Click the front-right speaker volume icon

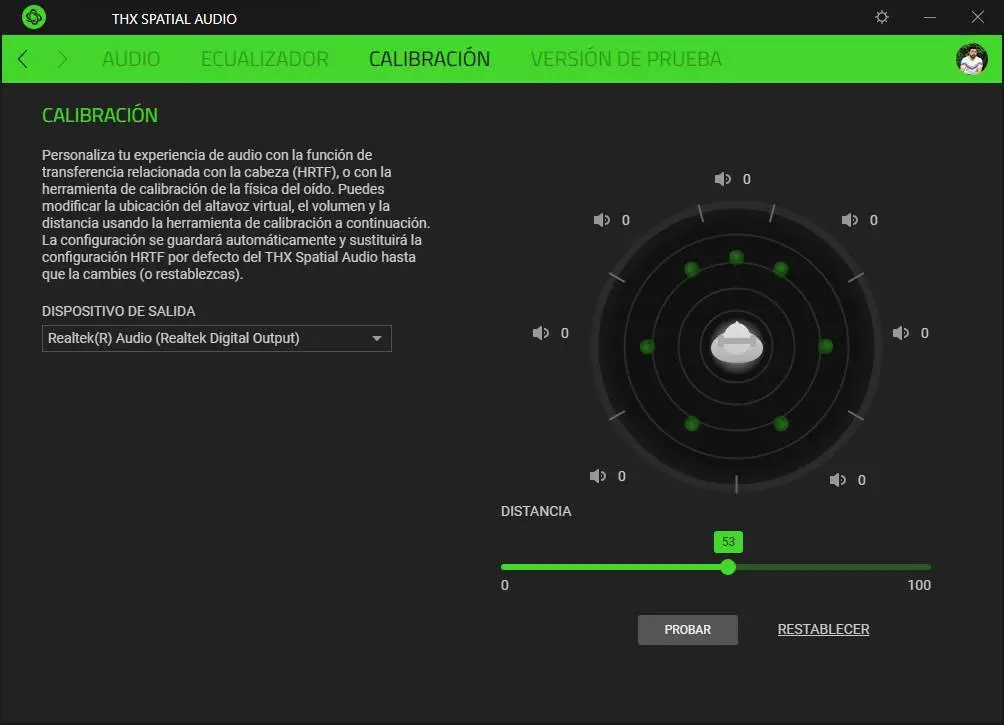pyautogui.click(x=850, y=220)
